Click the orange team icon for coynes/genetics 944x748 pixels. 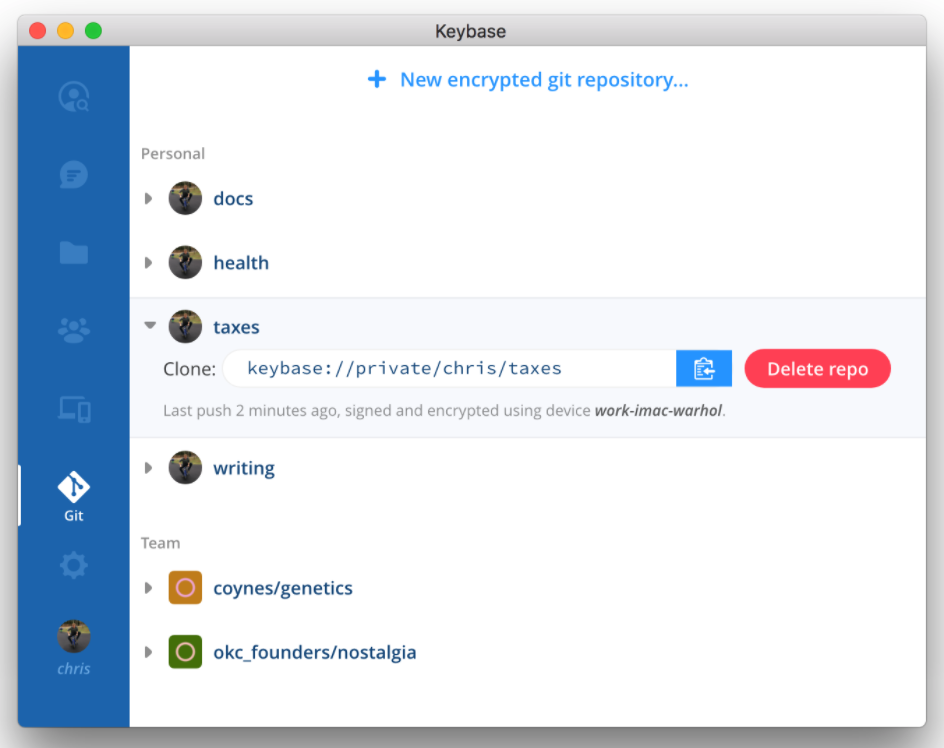[x=185, y=587]
